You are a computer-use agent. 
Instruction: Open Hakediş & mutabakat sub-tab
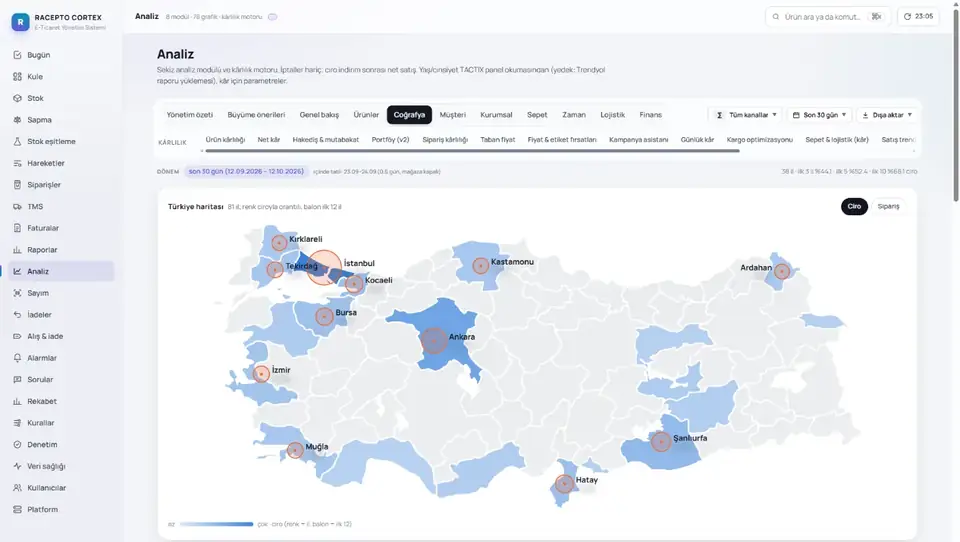pos(326,140)
